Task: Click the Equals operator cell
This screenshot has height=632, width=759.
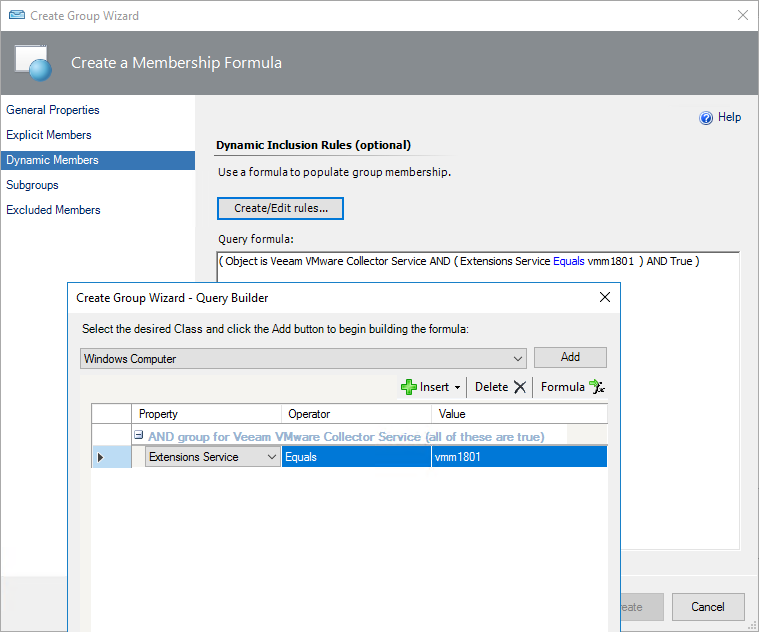Action: tap(356, 457)
